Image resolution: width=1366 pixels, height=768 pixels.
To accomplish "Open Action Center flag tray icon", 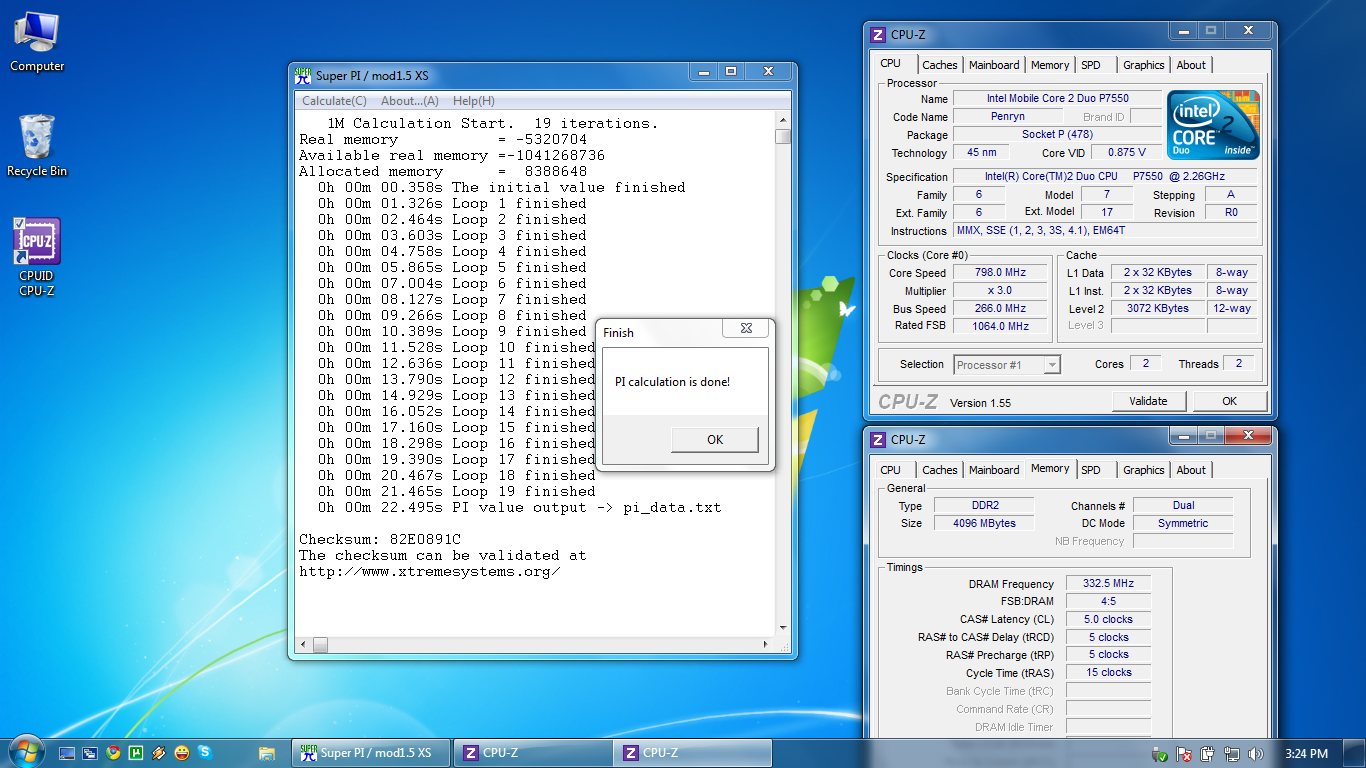I will pos(1184,754).
